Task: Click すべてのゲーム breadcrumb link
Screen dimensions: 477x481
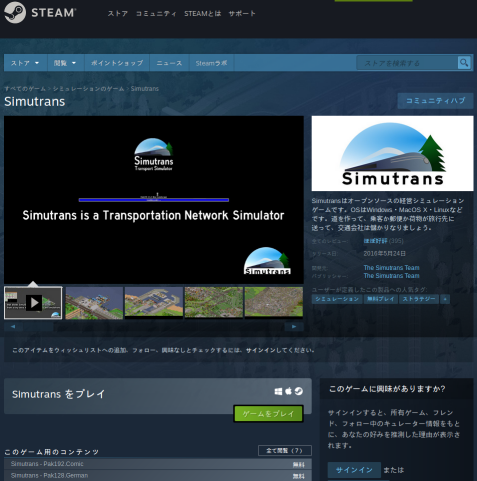Action: [x=25, y=89]
